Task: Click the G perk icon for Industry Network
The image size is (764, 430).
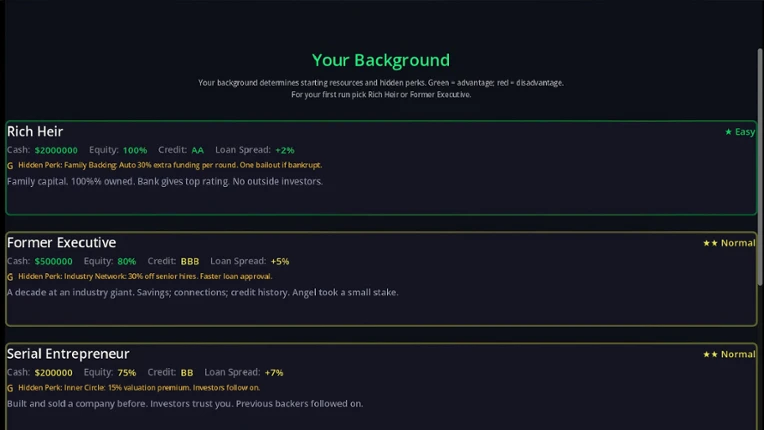Action: click(x=10, y=277)
